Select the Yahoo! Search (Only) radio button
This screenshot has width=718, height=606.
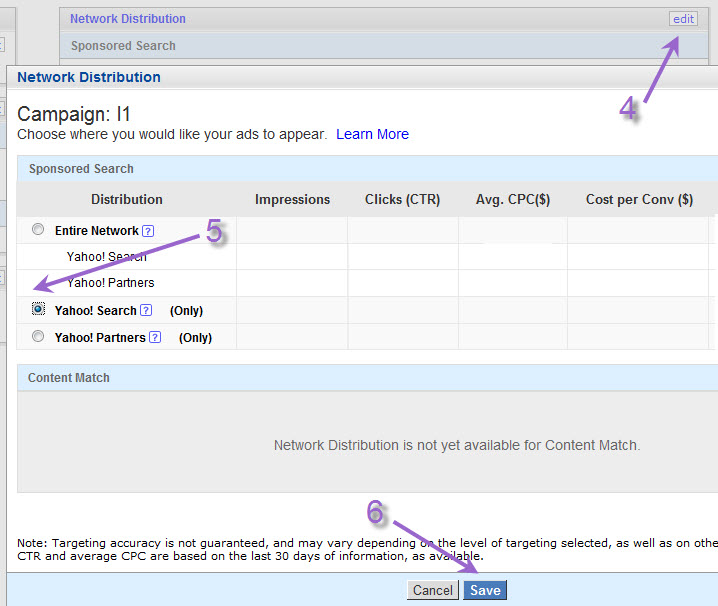tap(38, 309)
